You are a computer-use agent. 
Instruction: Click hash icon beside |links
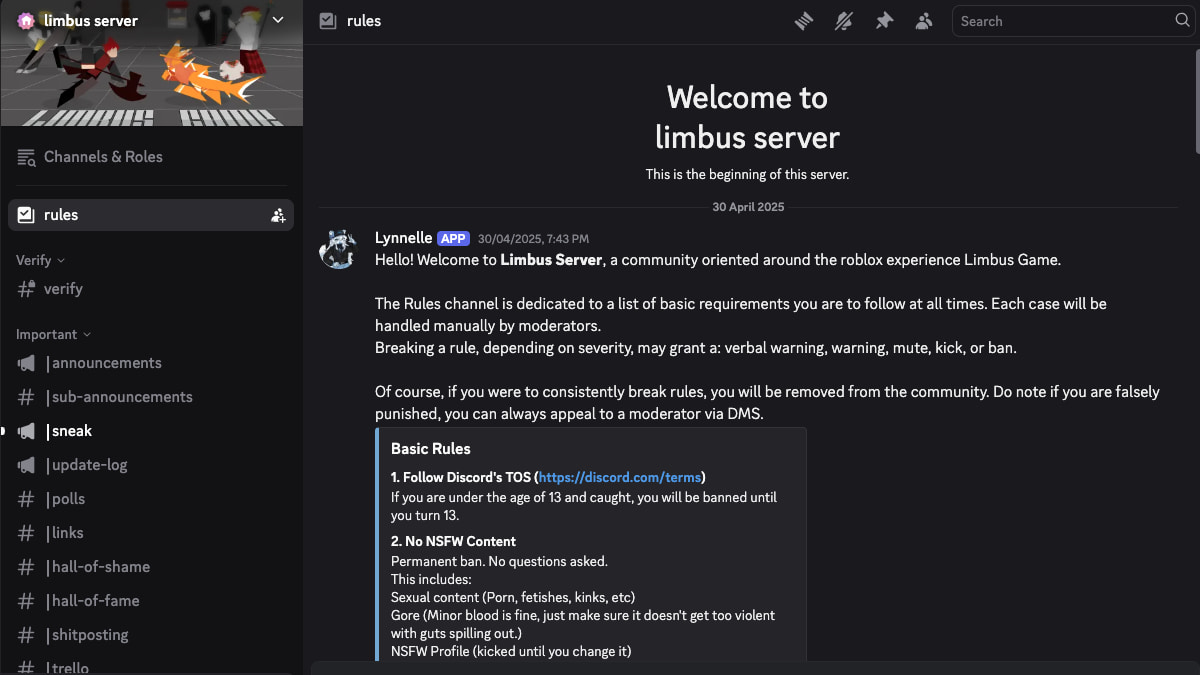(x=26, y=533)
